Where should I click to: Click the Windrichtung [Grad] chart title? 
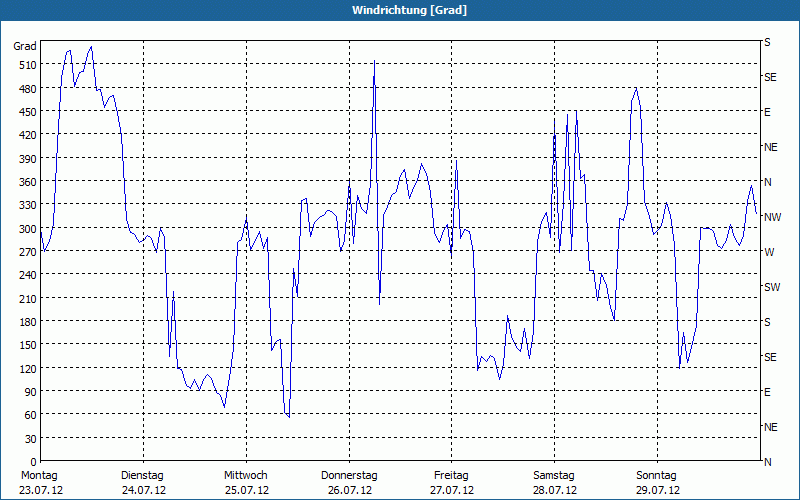click(x=409, y=10)
